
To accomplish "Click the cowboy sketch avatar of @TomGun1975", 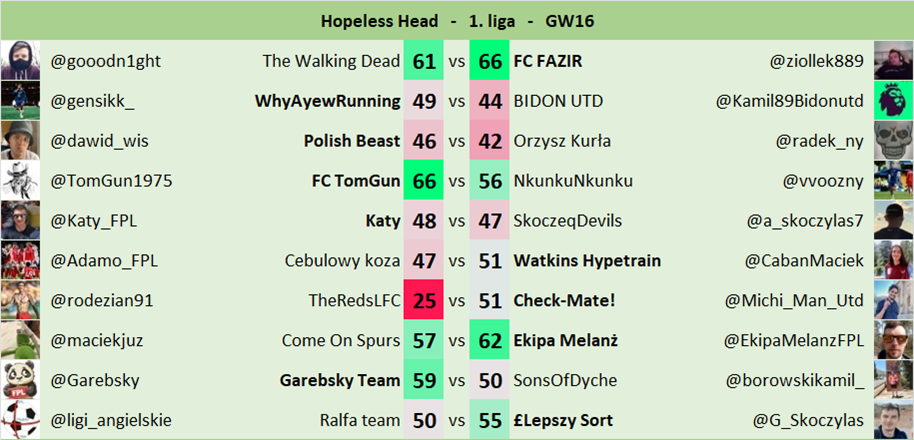I will [x=20, y=180].
